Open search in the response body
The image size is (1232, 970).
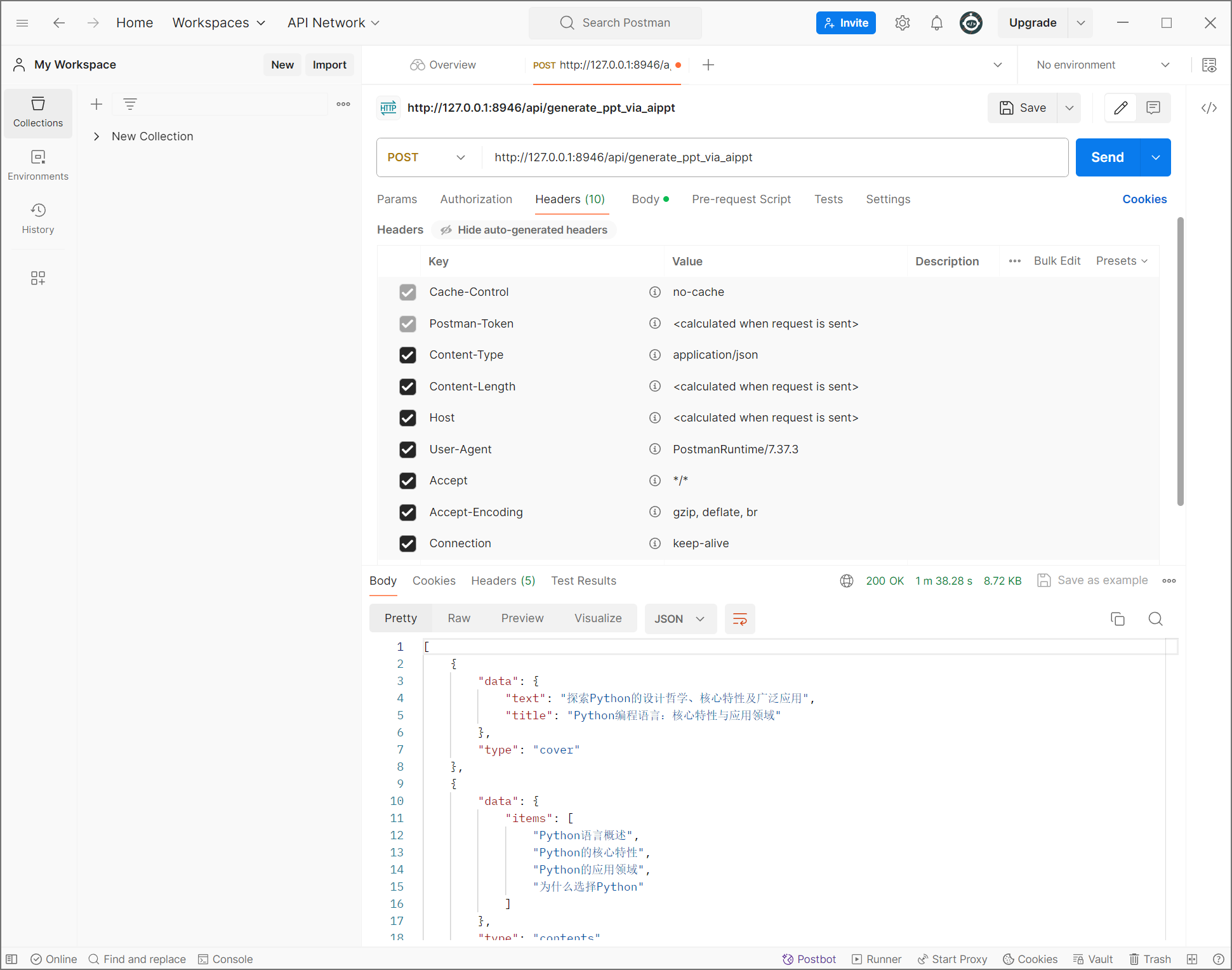click(x=1155, y=619)
